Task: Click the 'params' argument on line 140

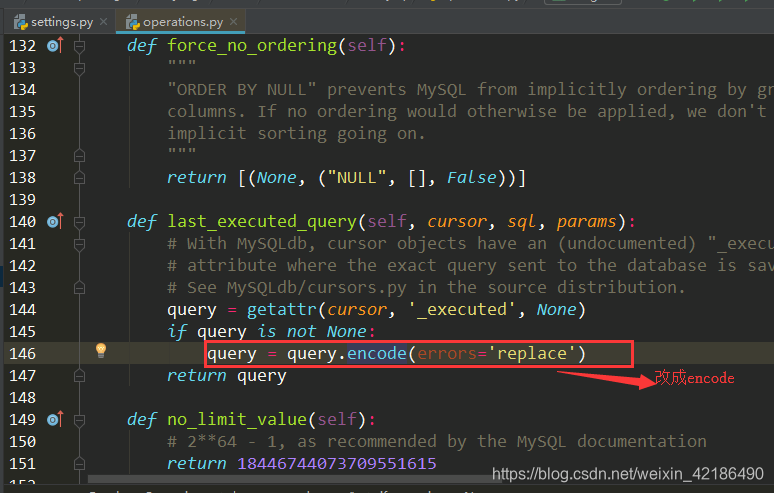Action: pos(586,222)
